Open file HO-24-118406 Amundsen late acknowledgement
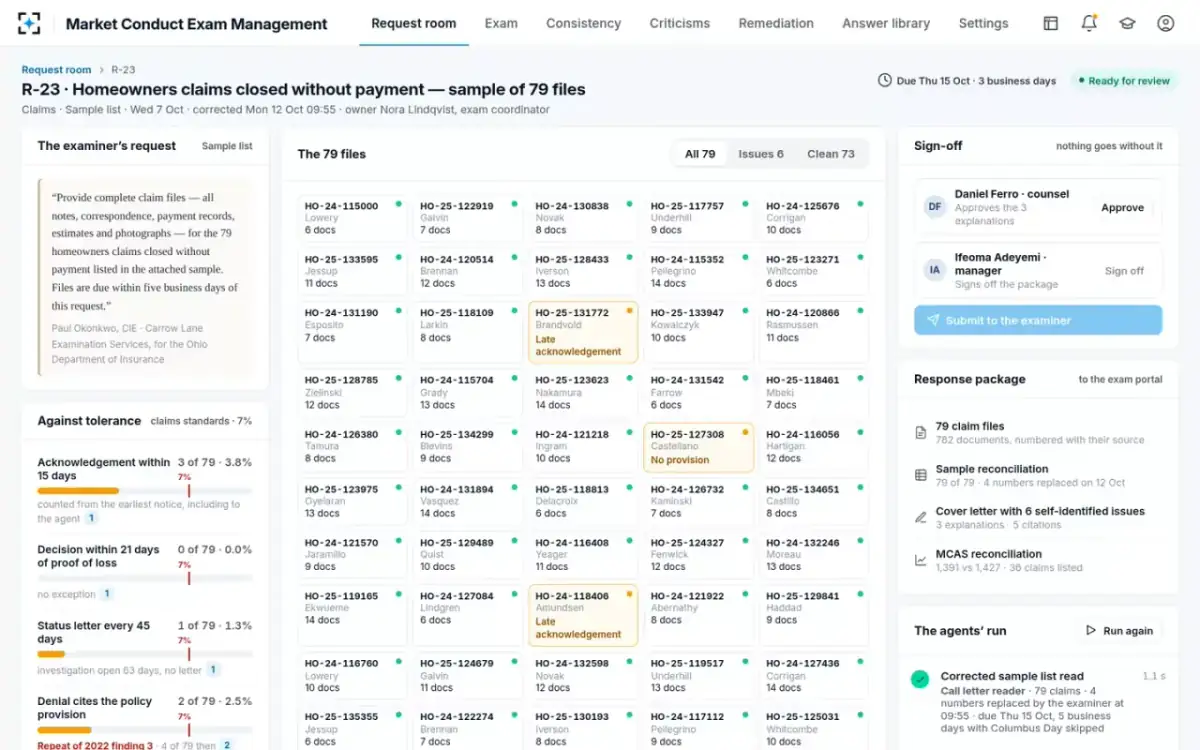This screenshot has height=750, width=1200. click(x=583, y=615)
